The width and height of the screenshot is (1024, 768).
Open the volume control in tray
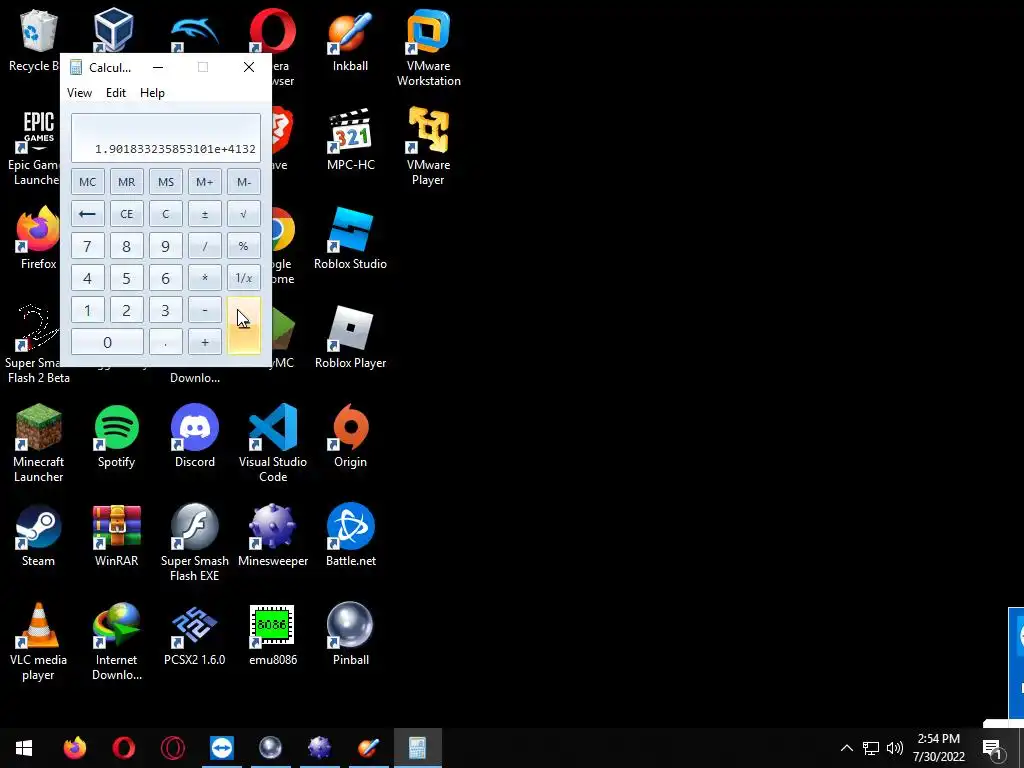[x=895, y=748]
